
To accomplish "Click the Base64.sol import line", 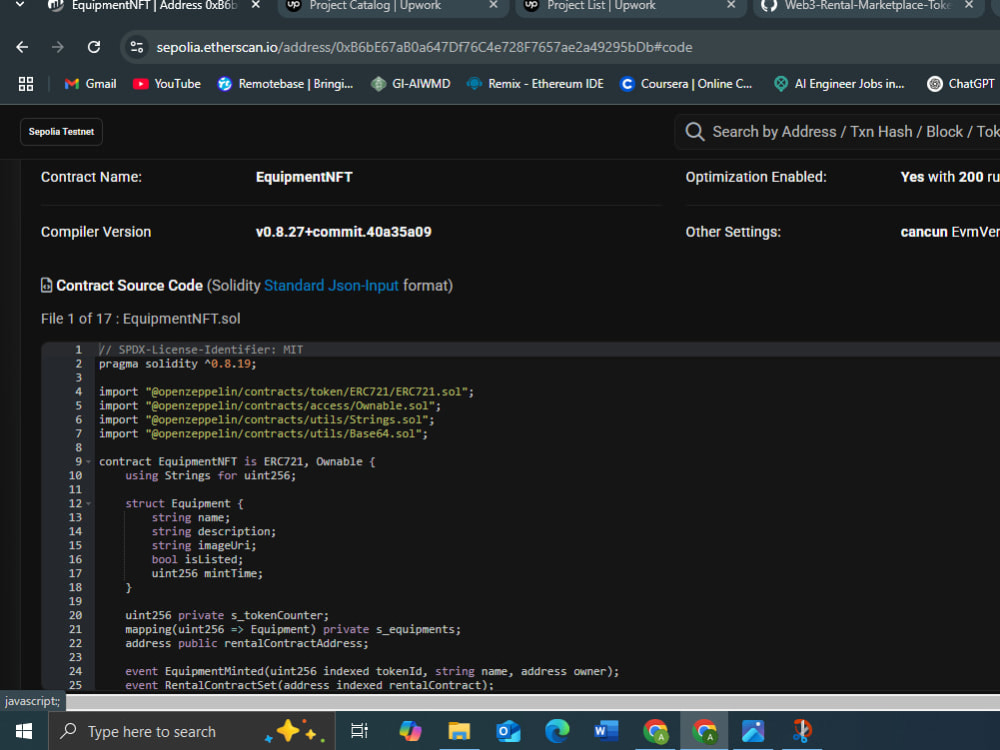I will (x=263, y=434).
